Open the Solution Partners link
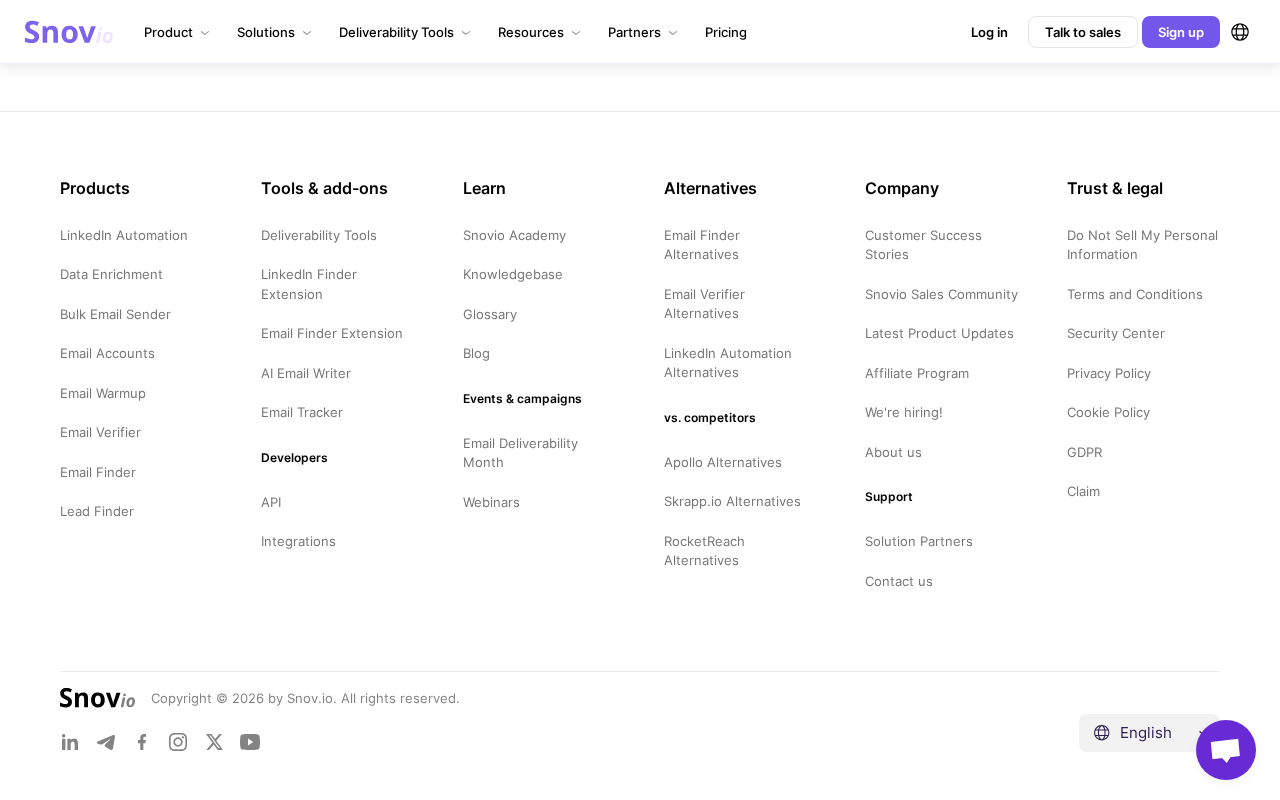Image resolution: width=1280 pixels, height=800 pixels. [x=919, y=541]
